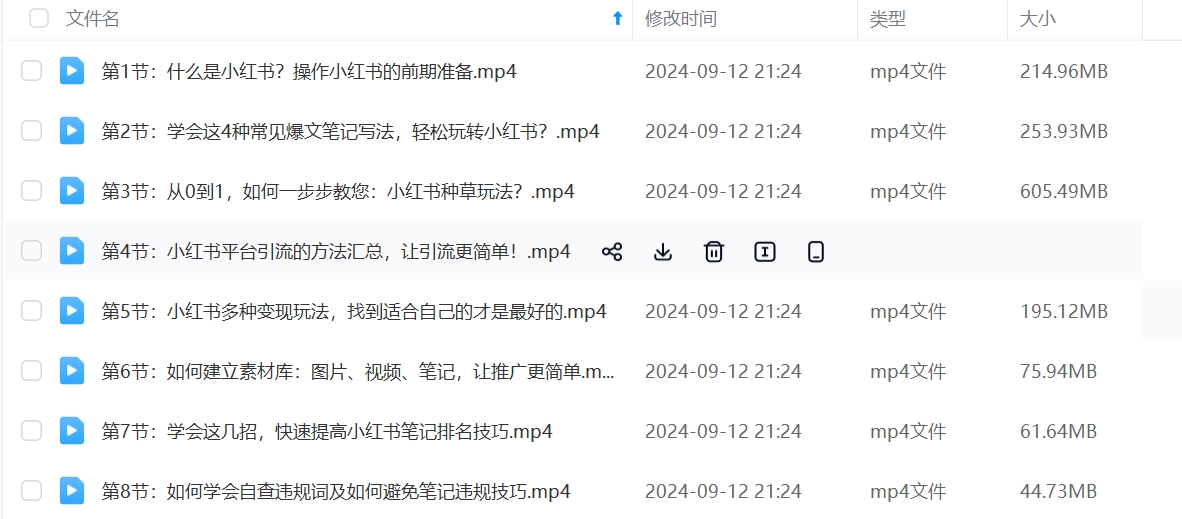Sort by the 修改时间 column header
Viewport: 1182px width, 519px height.
pos(680,19)
